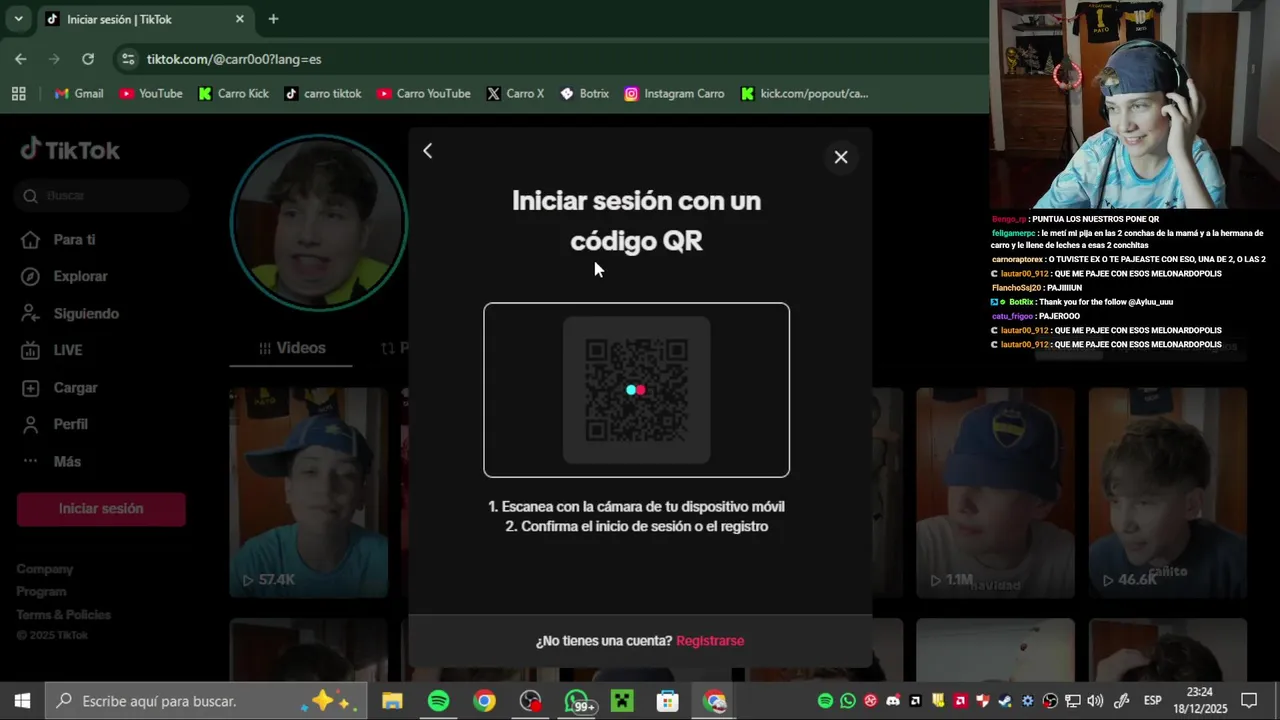Open File Explorer from the taskbar
This screenshot has width=1280, height=720.
pyautogui.click(x=392, y=701)
